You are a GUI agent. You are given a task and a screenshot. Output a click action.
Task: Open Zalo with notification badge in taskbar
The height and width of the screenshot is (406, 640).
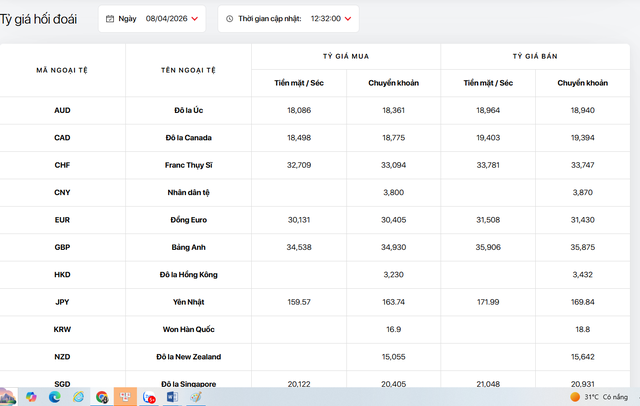point(149,397)
